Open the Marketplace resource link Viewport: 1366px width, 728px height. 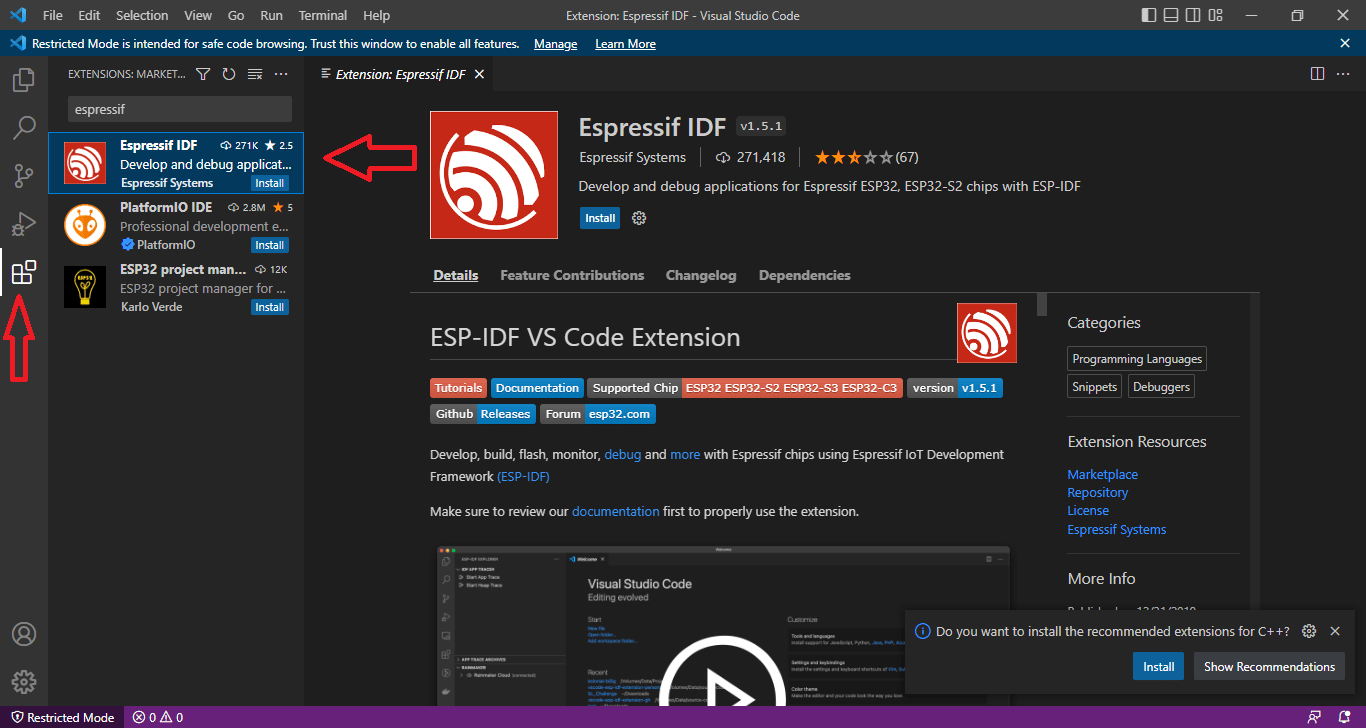tap(1102, 475)
